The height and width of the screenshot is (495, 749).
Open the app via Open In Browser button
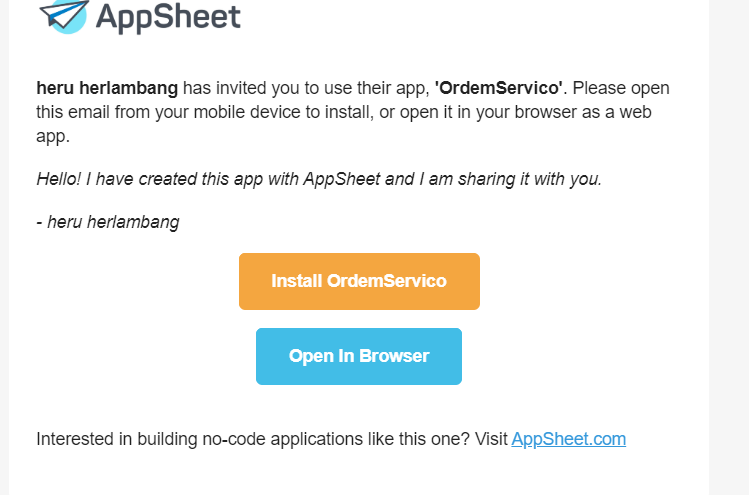(359, 356)
